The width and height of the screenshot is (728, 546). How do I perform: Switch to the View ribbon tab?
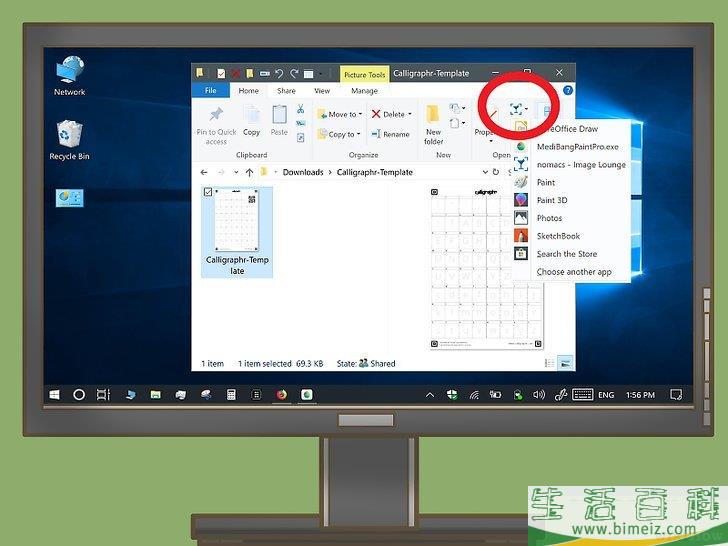point(322,91)
